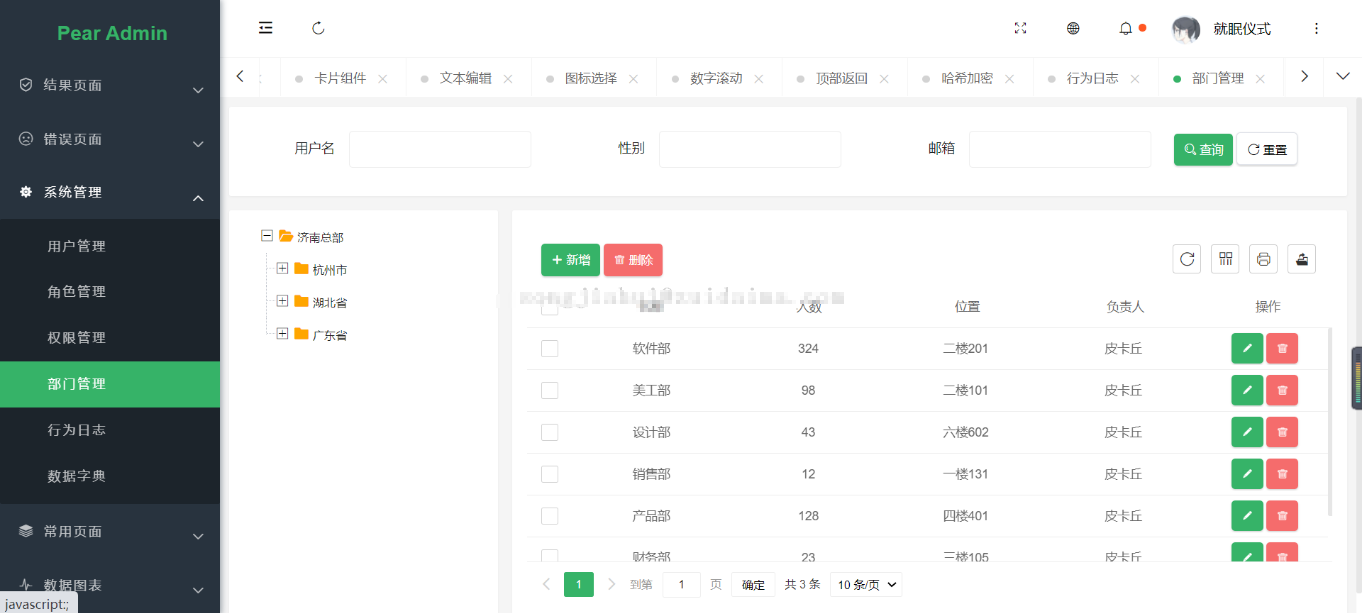The height and width of the screenshot is (613, 1363).
Task: Check the checkbox on the 设计部 row
Action: 549,432
